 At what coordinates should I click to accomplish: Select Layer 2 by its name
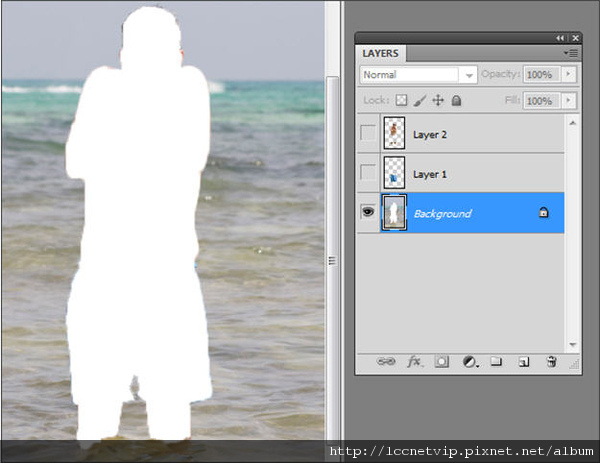(430, 135)
